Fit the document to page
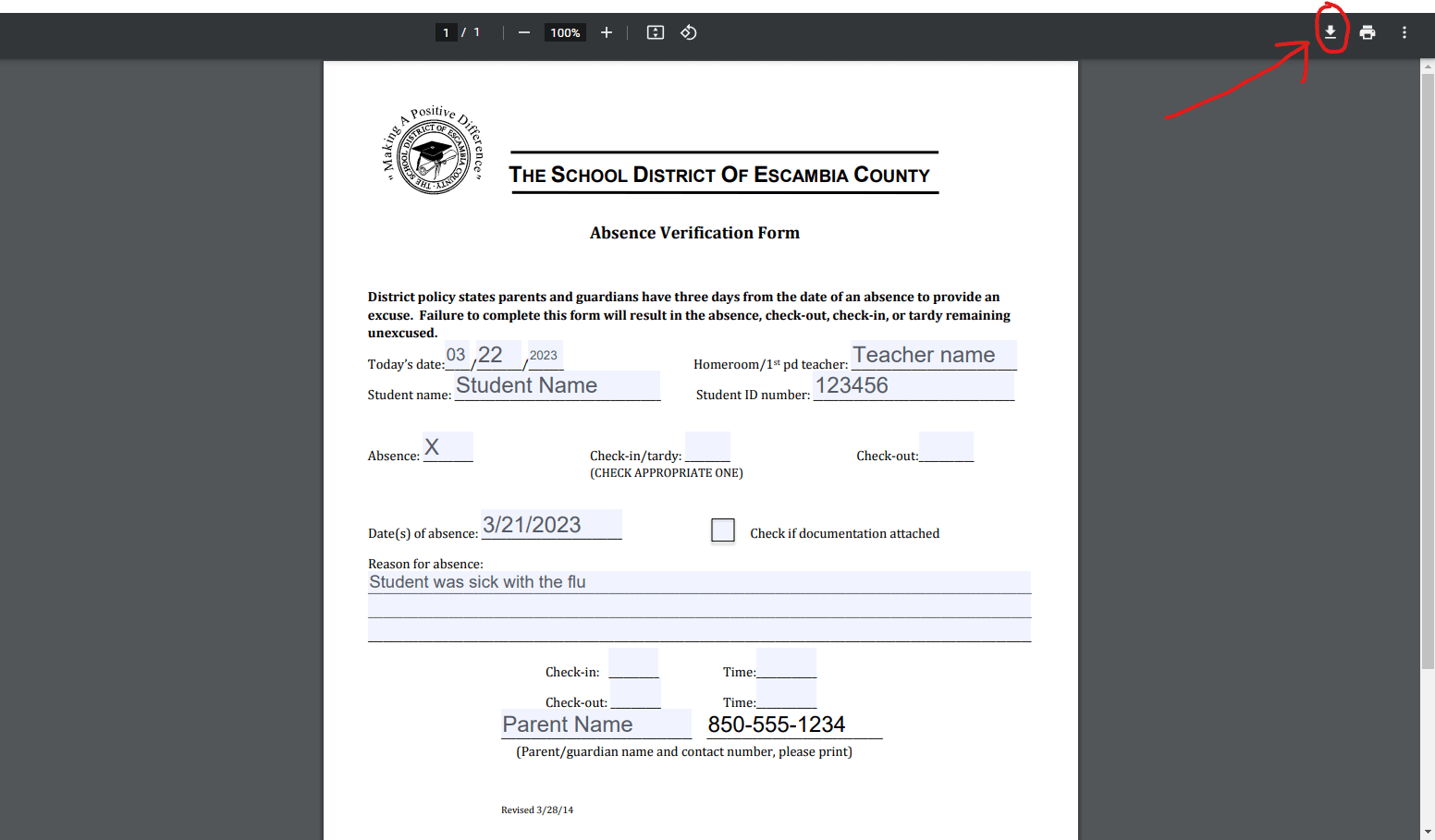1435x840 pixels. coord(656,32)
